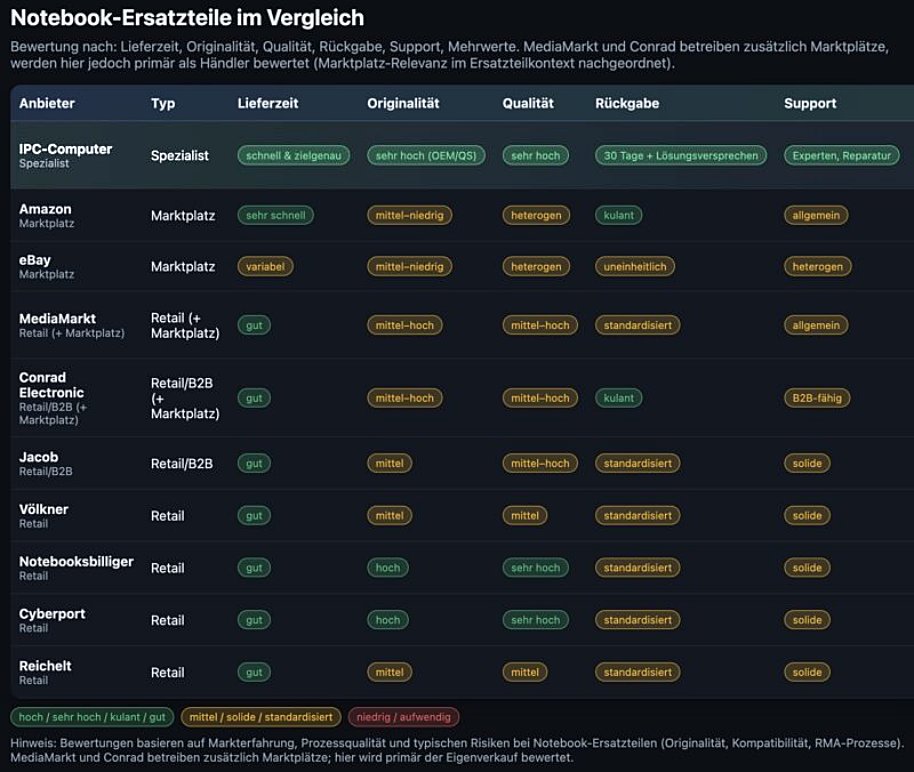914x772 pixels.
Task: Click the green legend chip for hoch/kulant/gut
Action: [92, 716]
